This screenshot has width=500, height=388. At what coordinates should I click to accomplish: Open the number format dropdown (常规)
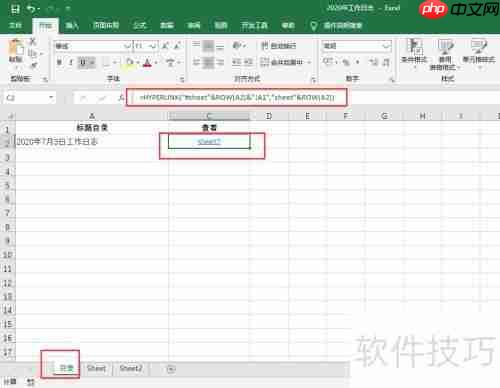[387, 46]
